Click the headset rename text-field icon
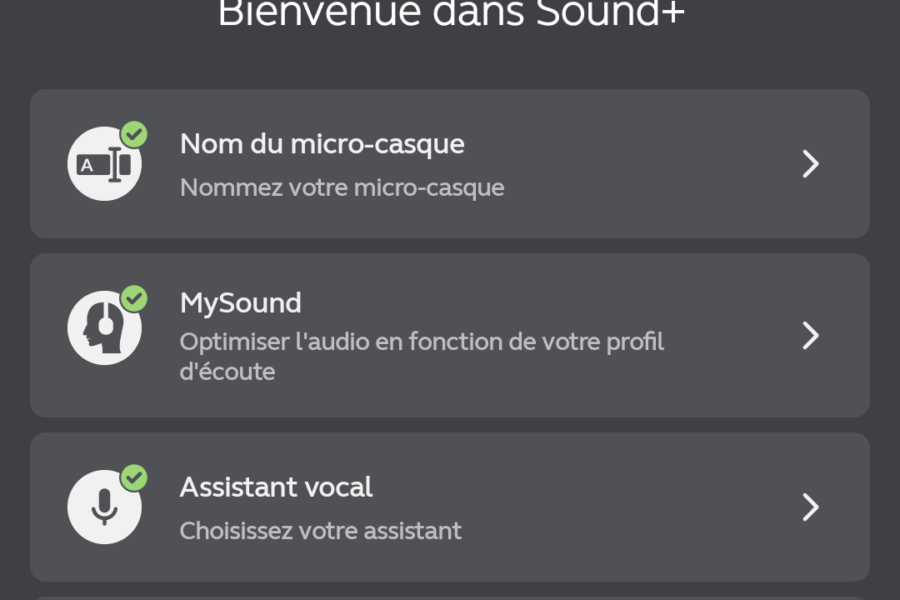 (104, 164)
